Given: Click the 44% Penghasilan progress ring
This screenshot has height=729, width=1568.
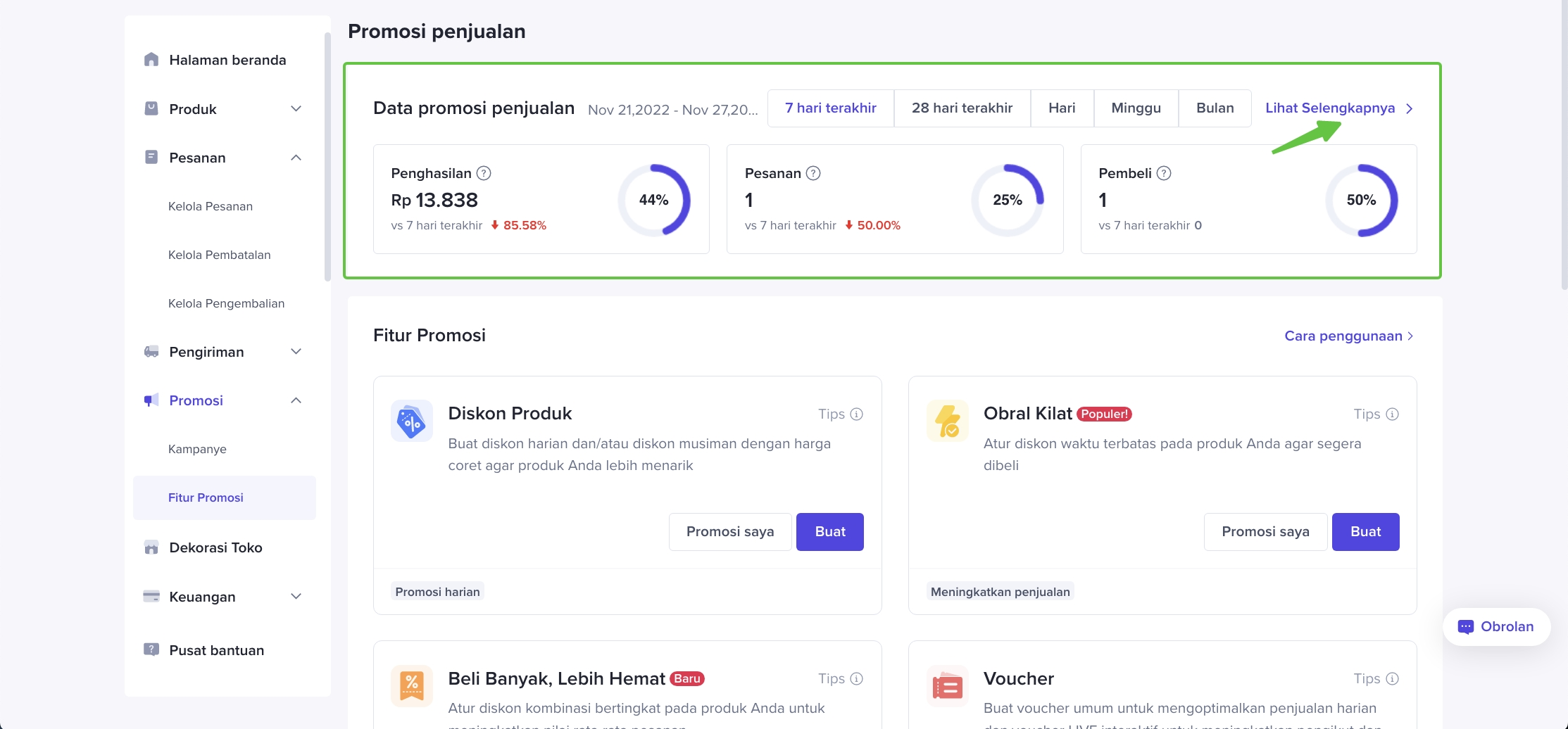Looking at the screenshot, I should click(x=653, y=201).
